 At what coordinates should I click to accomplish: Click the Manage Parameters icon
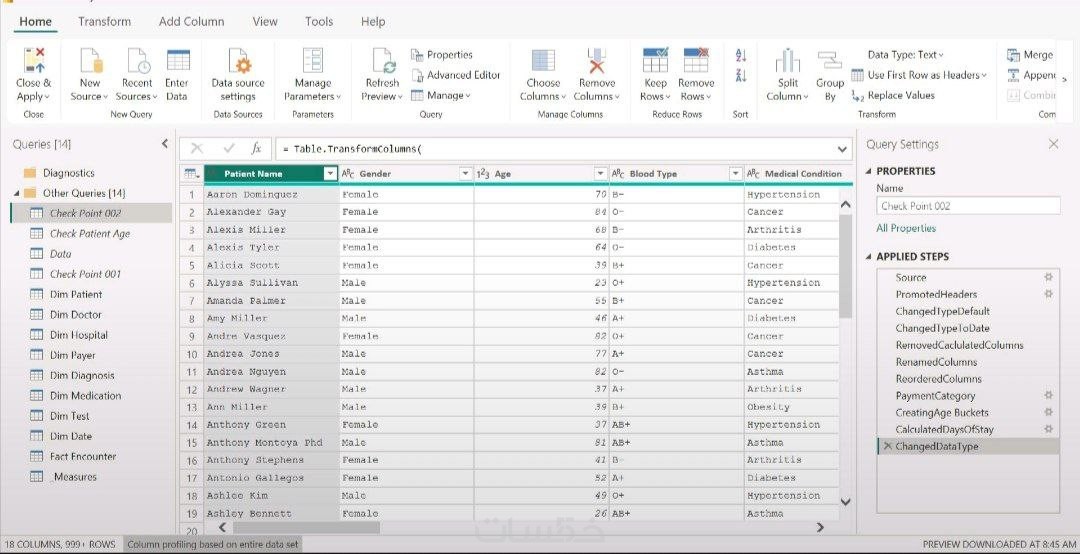pyautogui.click(x=313, y=61)
